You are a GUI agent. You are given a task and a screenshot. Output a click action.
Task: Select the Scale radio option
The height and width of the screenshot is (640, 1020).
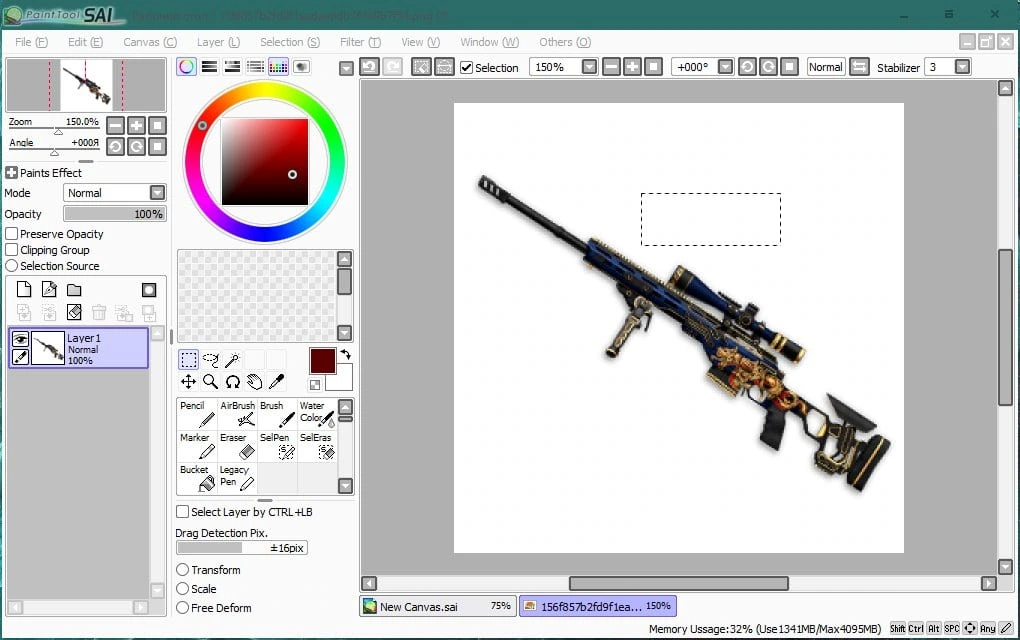click(183, 589)
